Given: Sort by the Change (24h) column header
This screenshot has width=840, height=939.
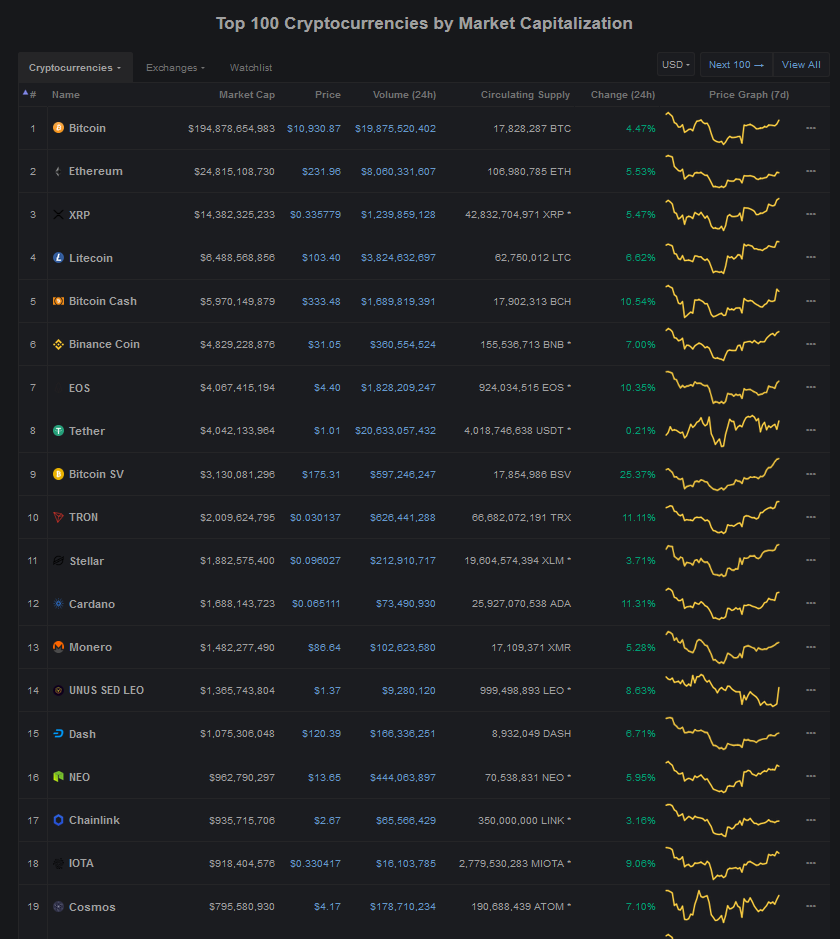Looking at the screenshot, I should click(x=623, y=95).
